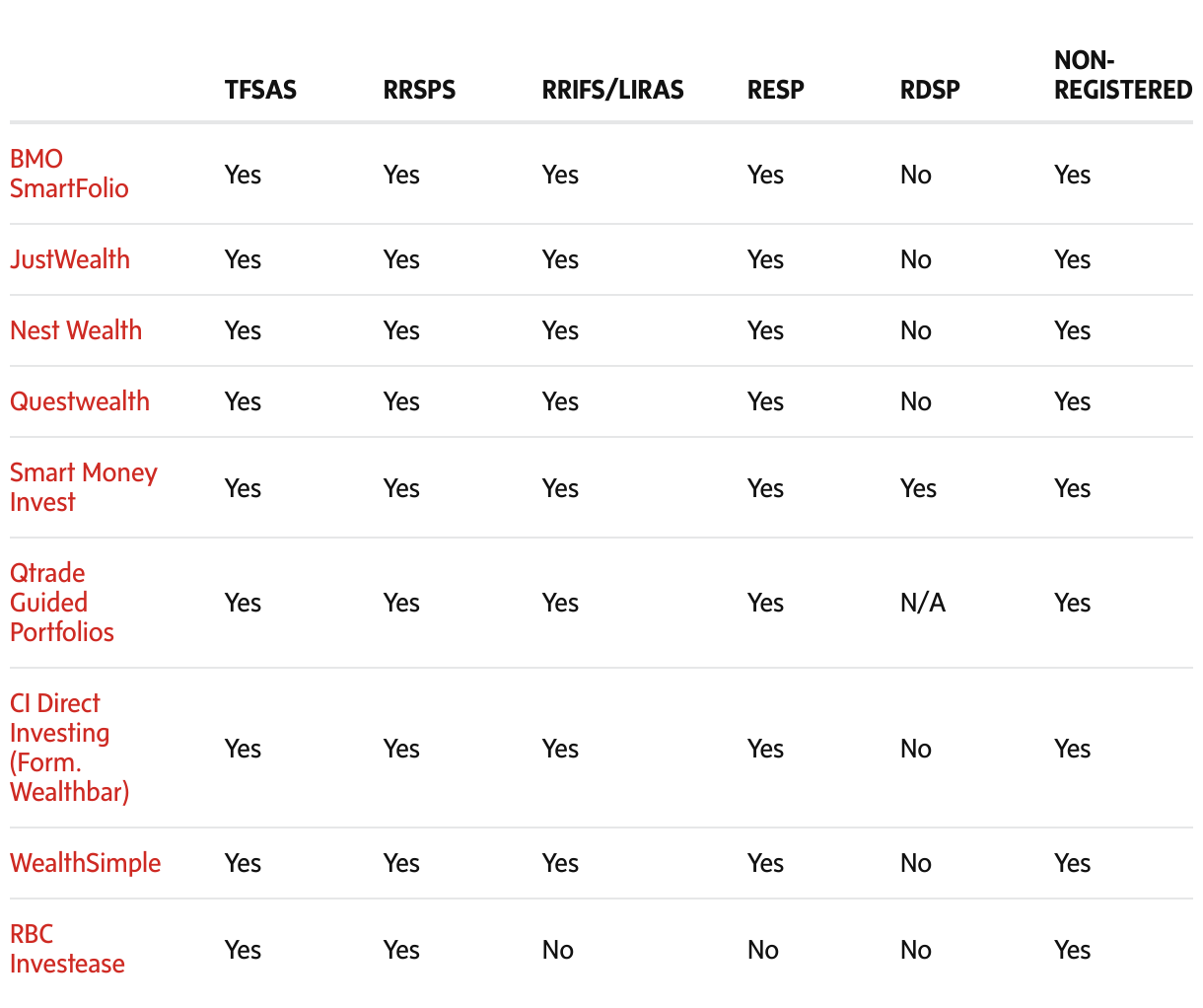Click RBC Investease's RRIFS/LIRAS No cell

(557, 950)
